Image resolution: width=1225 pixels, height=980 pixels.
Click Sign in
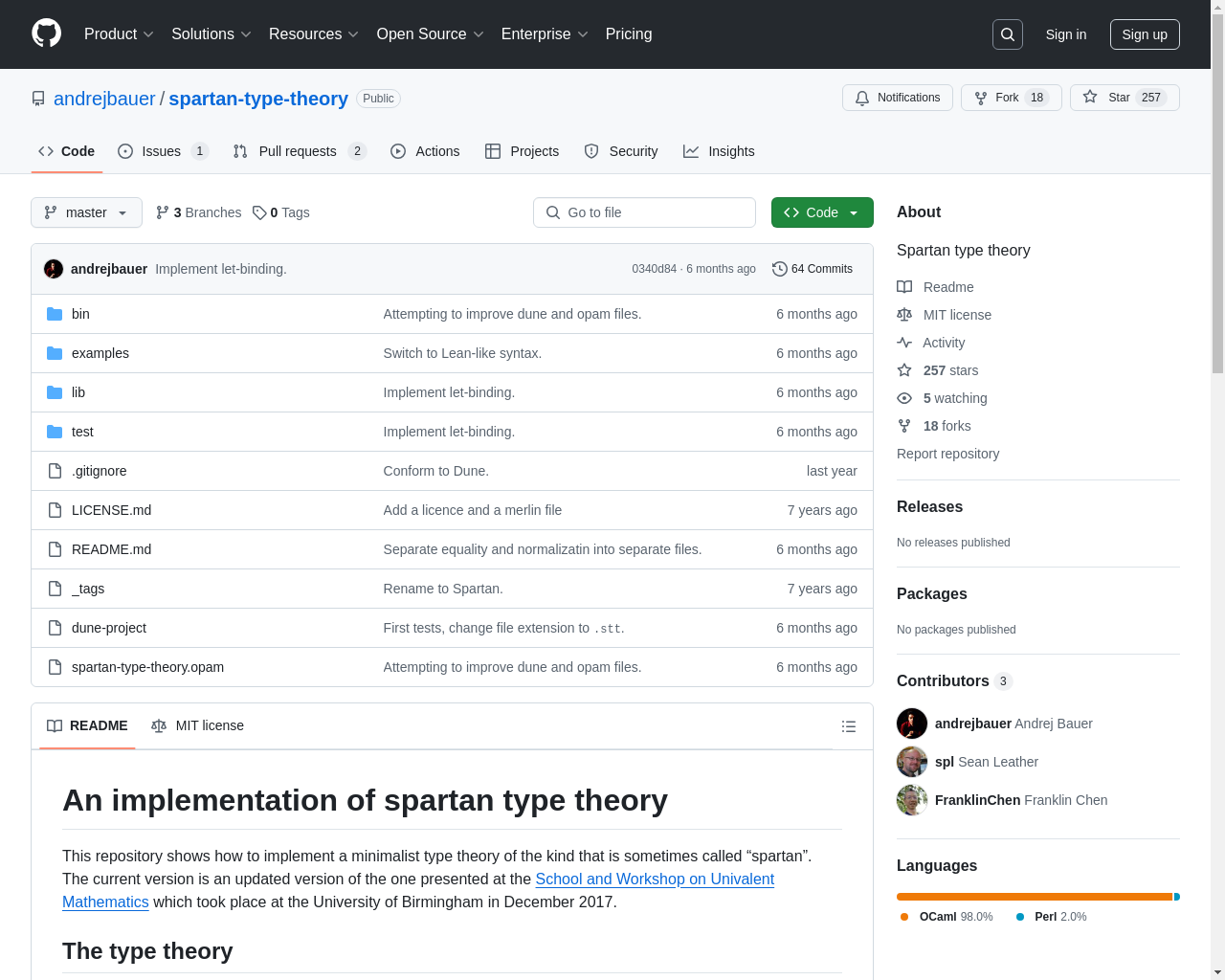click(1066, 34)
